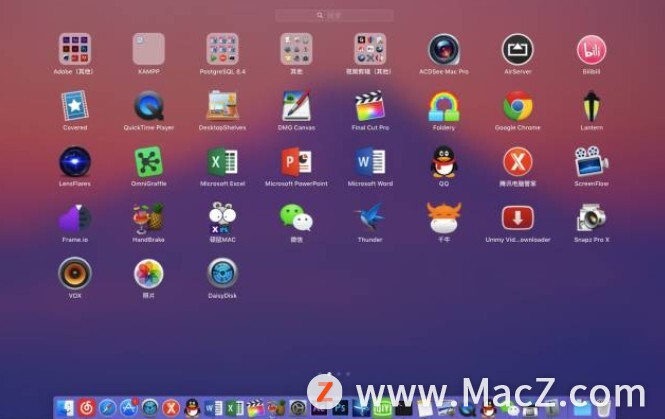The height and width of the screenshot is (419, 665).
Task: Launch the AirServer app
Action: click(517, 49)
